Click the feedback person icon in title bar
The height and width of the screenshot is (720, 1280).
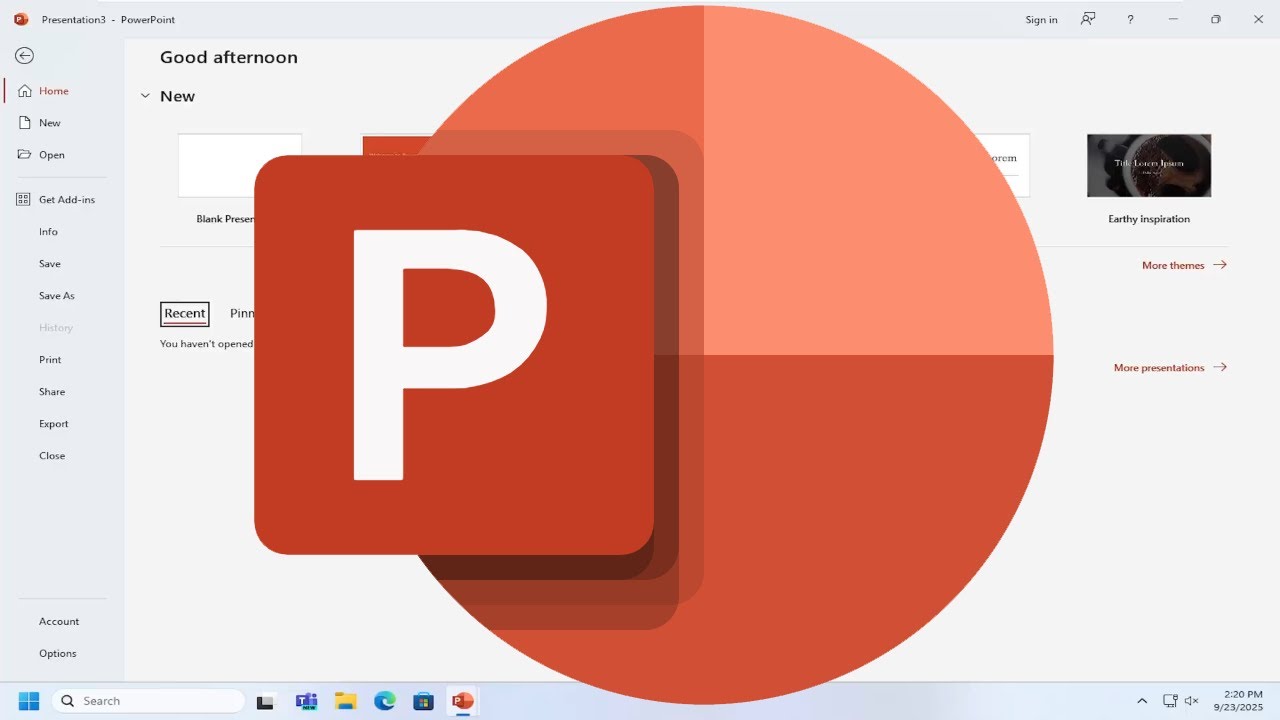click(1088, 19)
